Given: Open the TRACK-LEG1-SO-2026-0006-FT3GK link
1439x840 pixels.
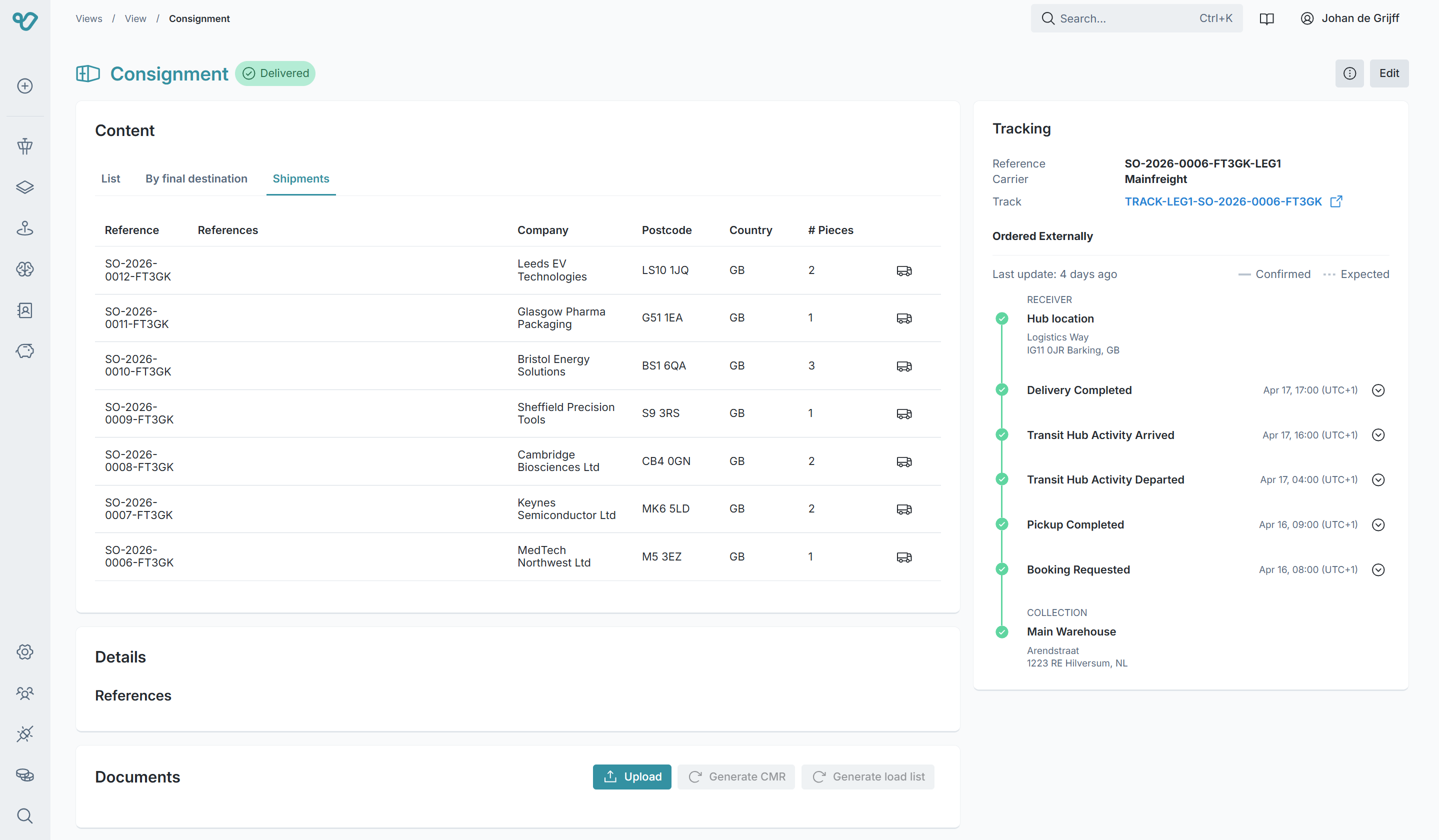Looking at the screenshot, I should pyautogui.click(x=1222, y=201).
